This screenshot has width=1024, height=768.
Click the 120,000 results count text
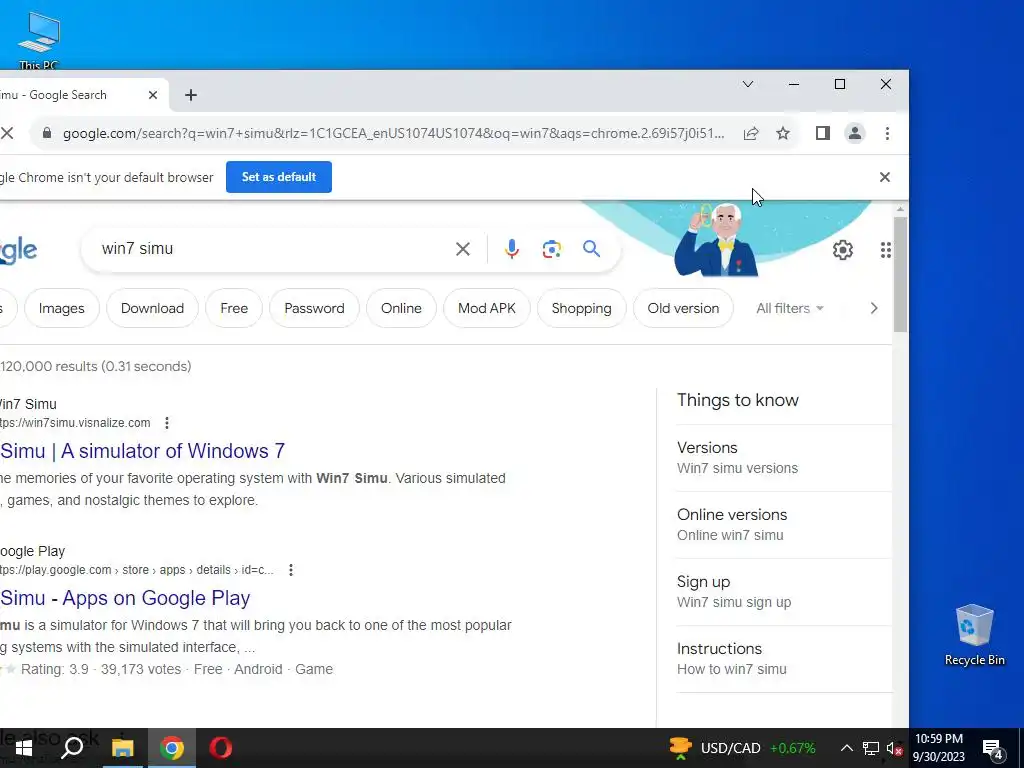pos(95,366)
